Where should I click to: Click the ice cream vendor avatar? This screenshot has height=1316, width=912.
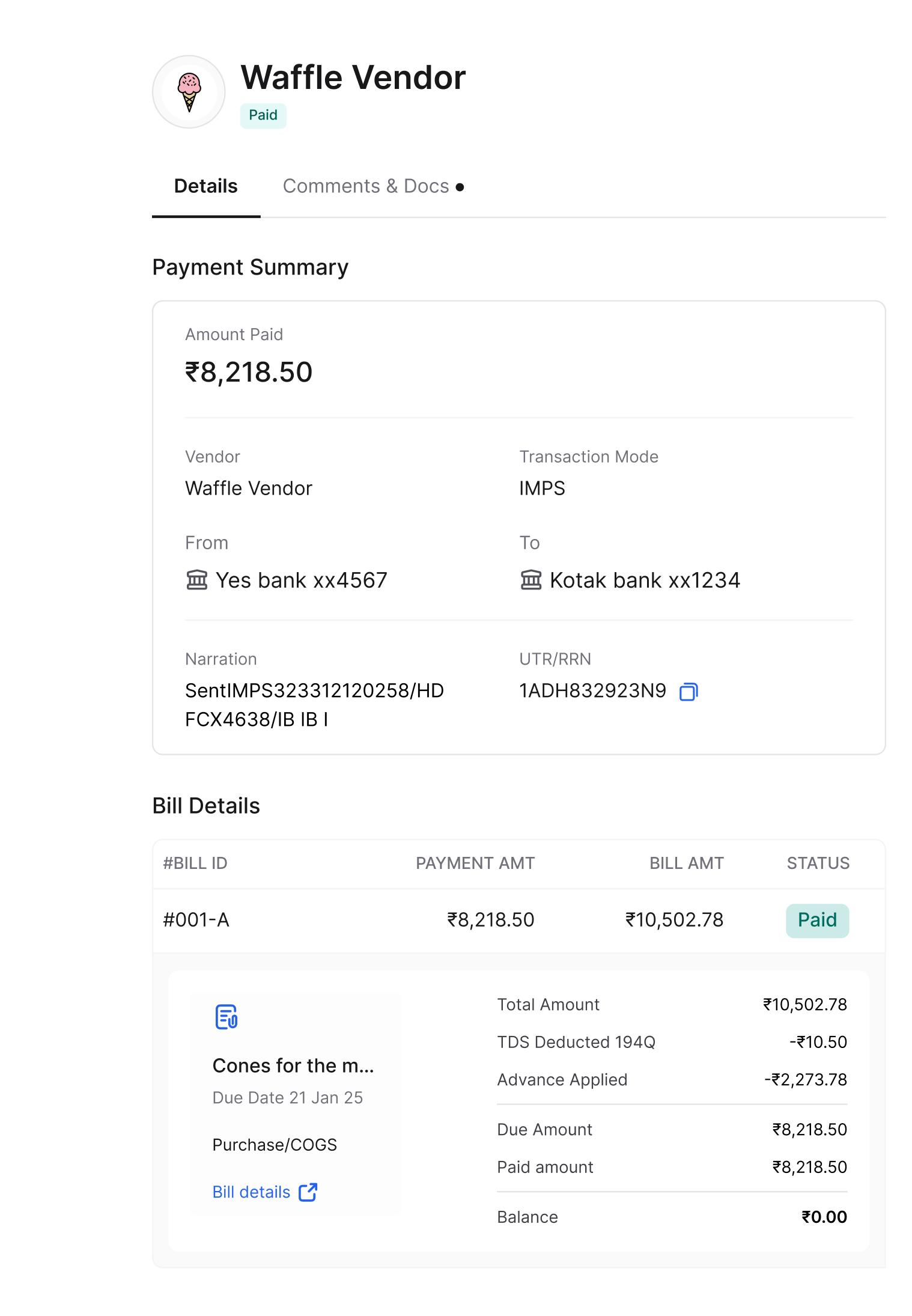click(x=189, y=92)
